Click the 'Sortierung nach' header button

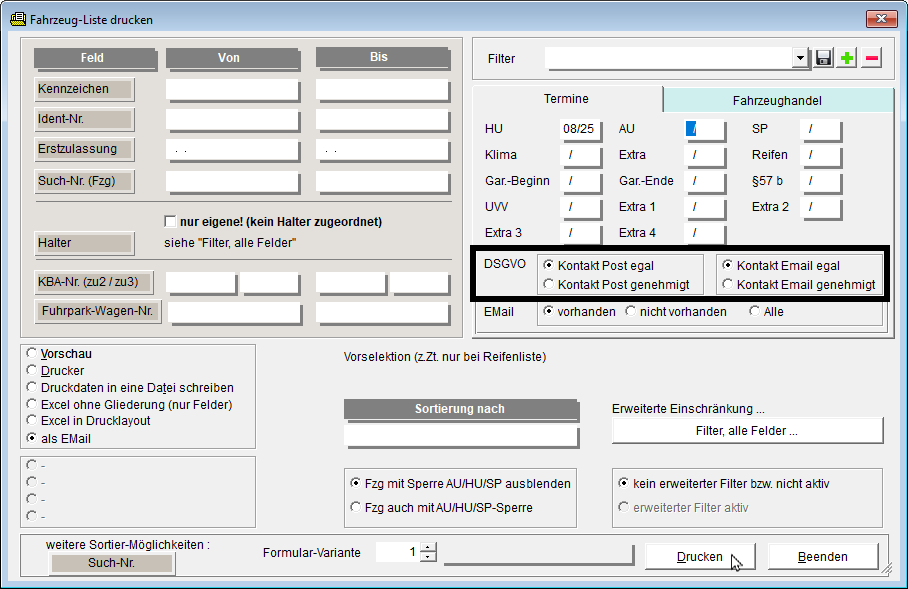tap(460, 409)
